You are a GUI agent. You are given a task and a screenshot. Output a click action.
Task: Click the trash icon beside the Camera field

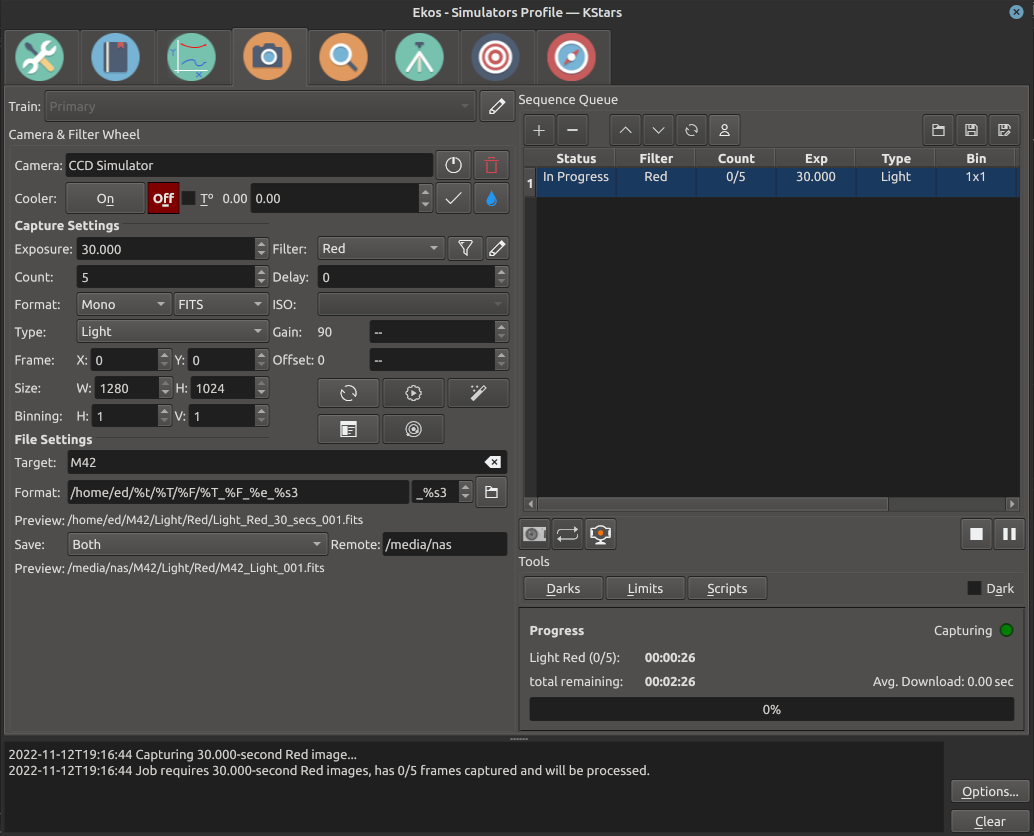click(491, 164)
